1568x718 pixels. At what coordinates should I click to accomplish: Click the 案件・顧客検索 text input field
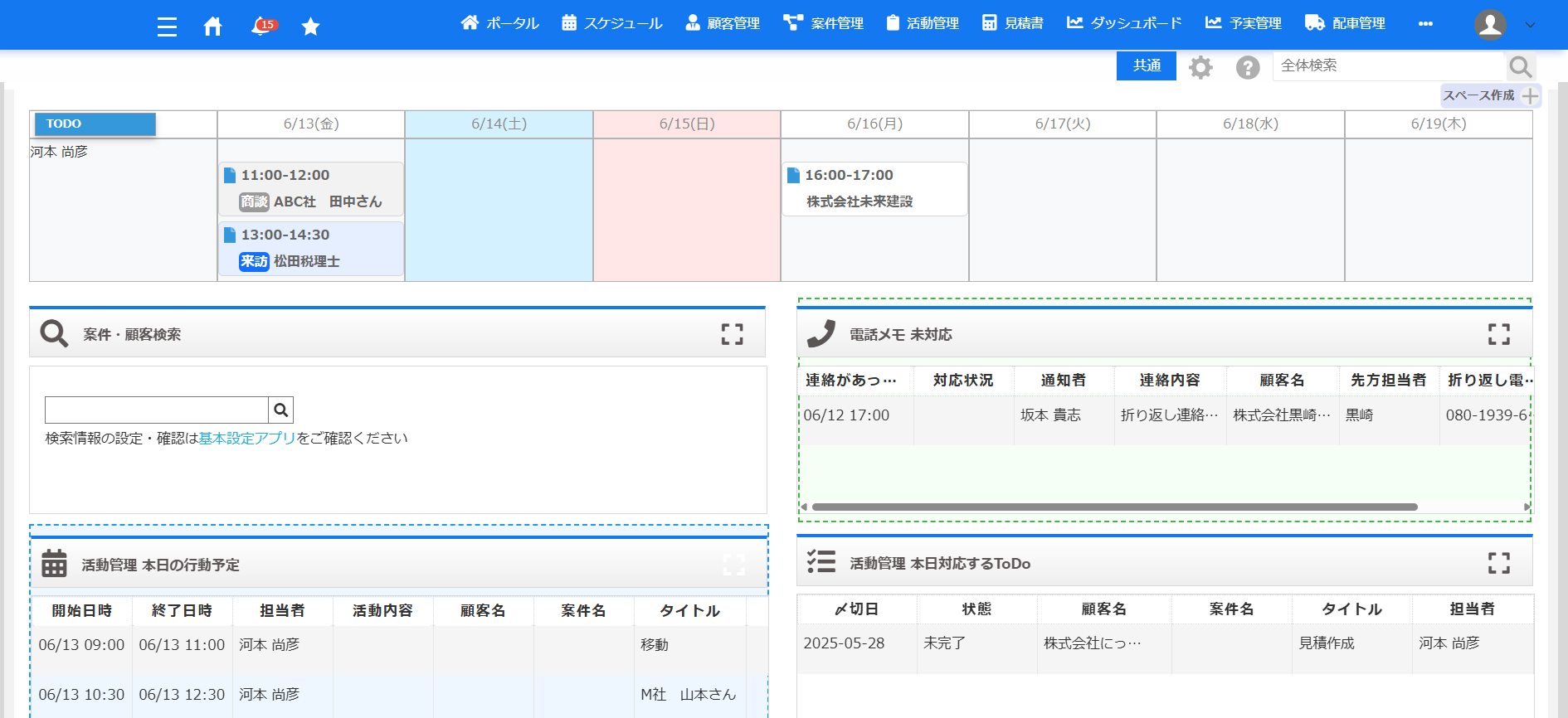157,410
